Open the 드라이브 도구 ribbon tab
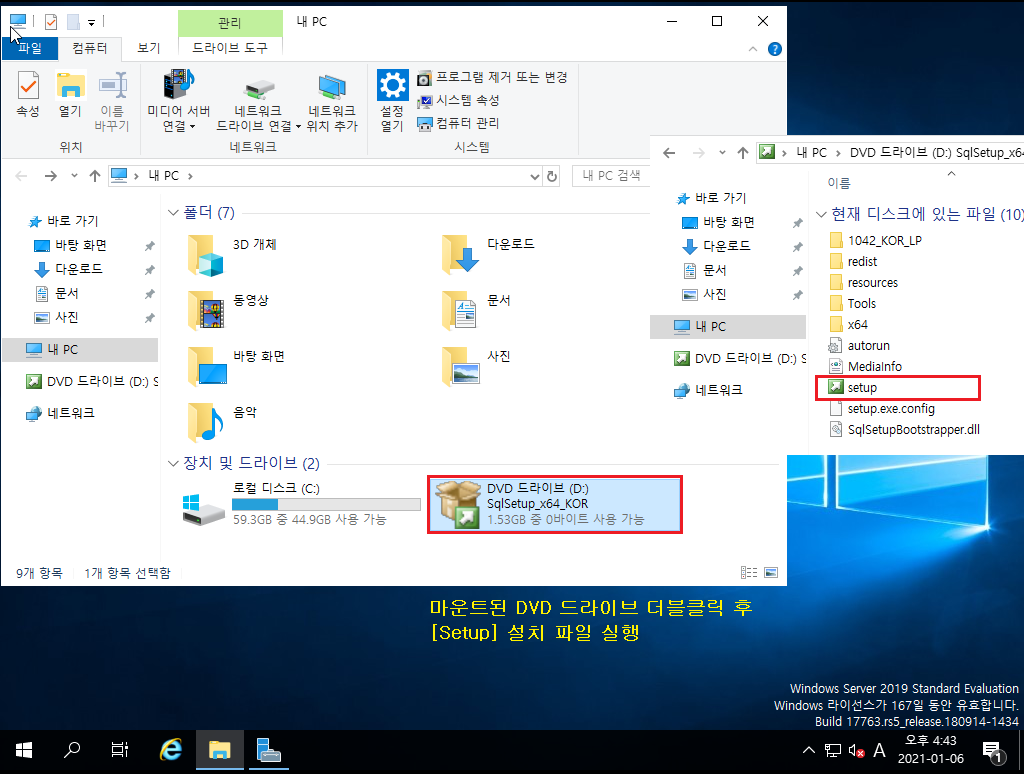Screen dimensions: 1024x774 [x=230, y=48]
